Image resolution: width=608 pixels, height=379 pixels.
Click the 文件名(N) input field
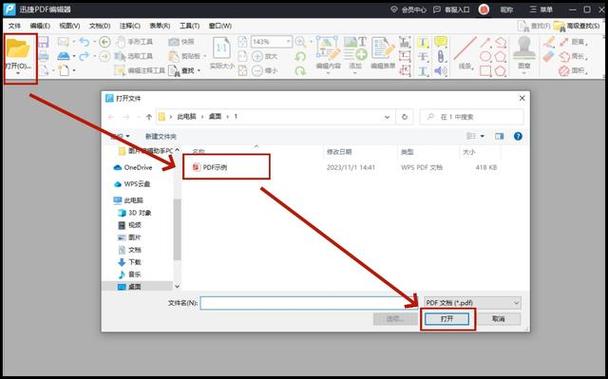point(309,303)
